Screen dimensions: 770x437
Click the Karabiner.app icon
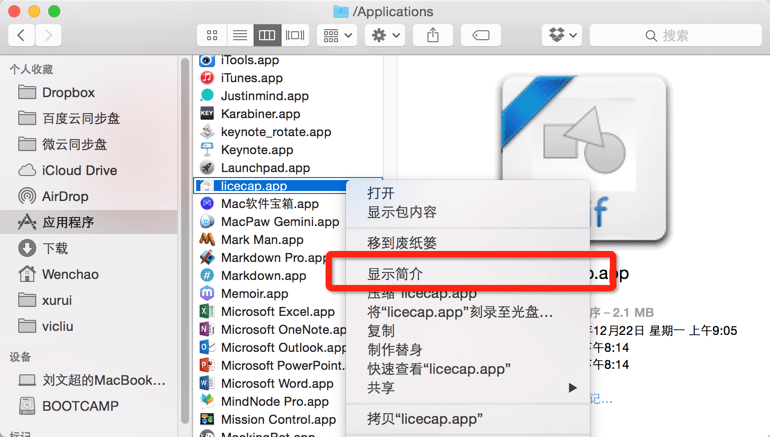click(x=207, y=113)
